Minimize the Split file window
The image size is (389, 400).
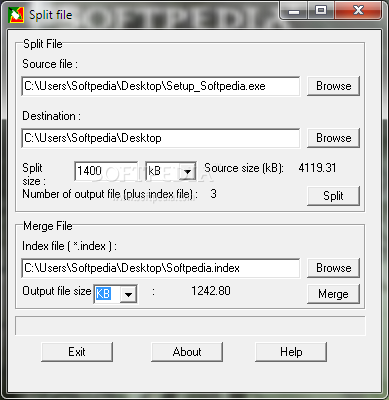294,11
